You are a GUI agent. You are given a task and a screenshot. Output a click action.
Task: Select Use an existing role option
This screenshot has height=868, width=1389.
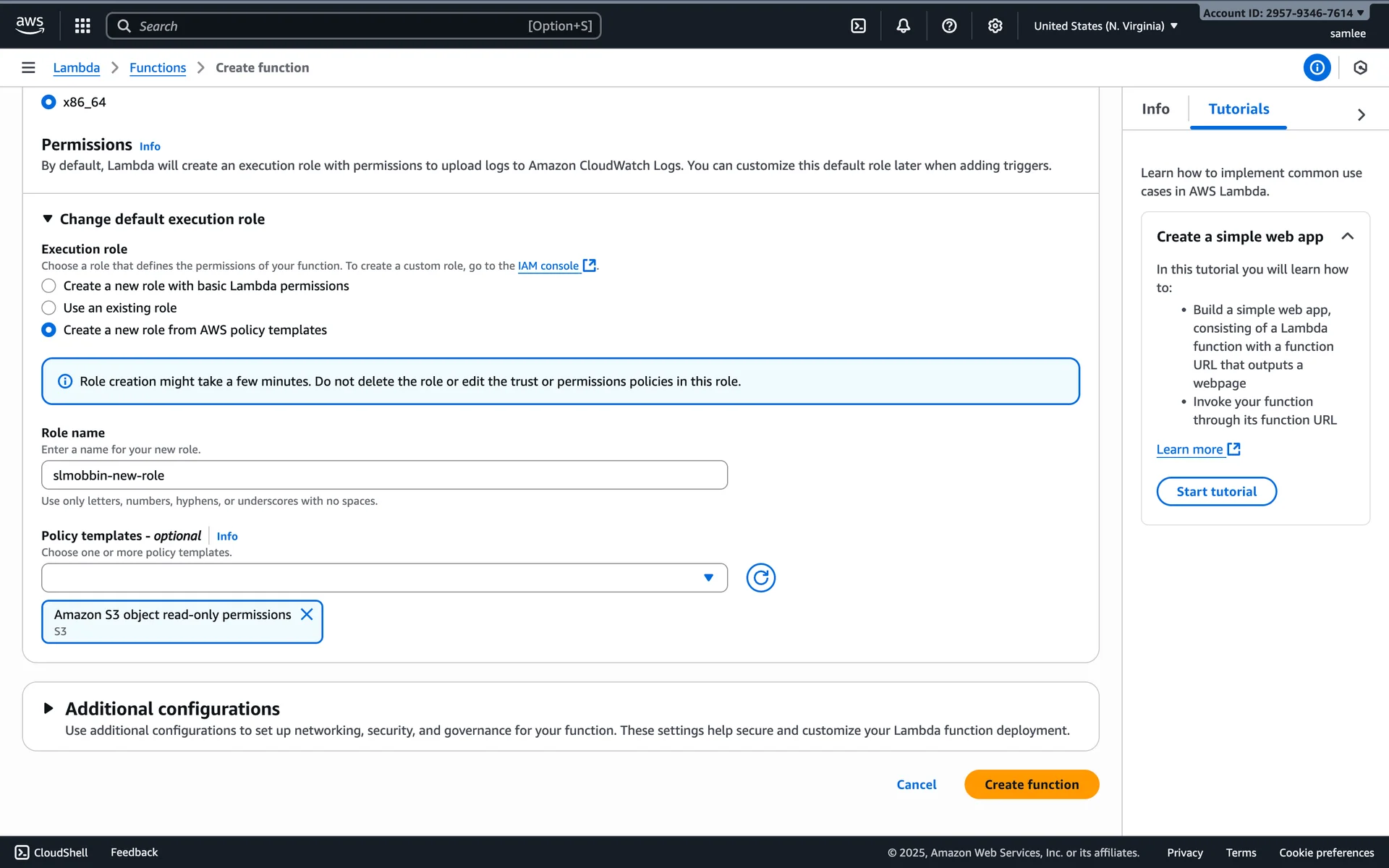pyautogui.click(x=48, y=307)
